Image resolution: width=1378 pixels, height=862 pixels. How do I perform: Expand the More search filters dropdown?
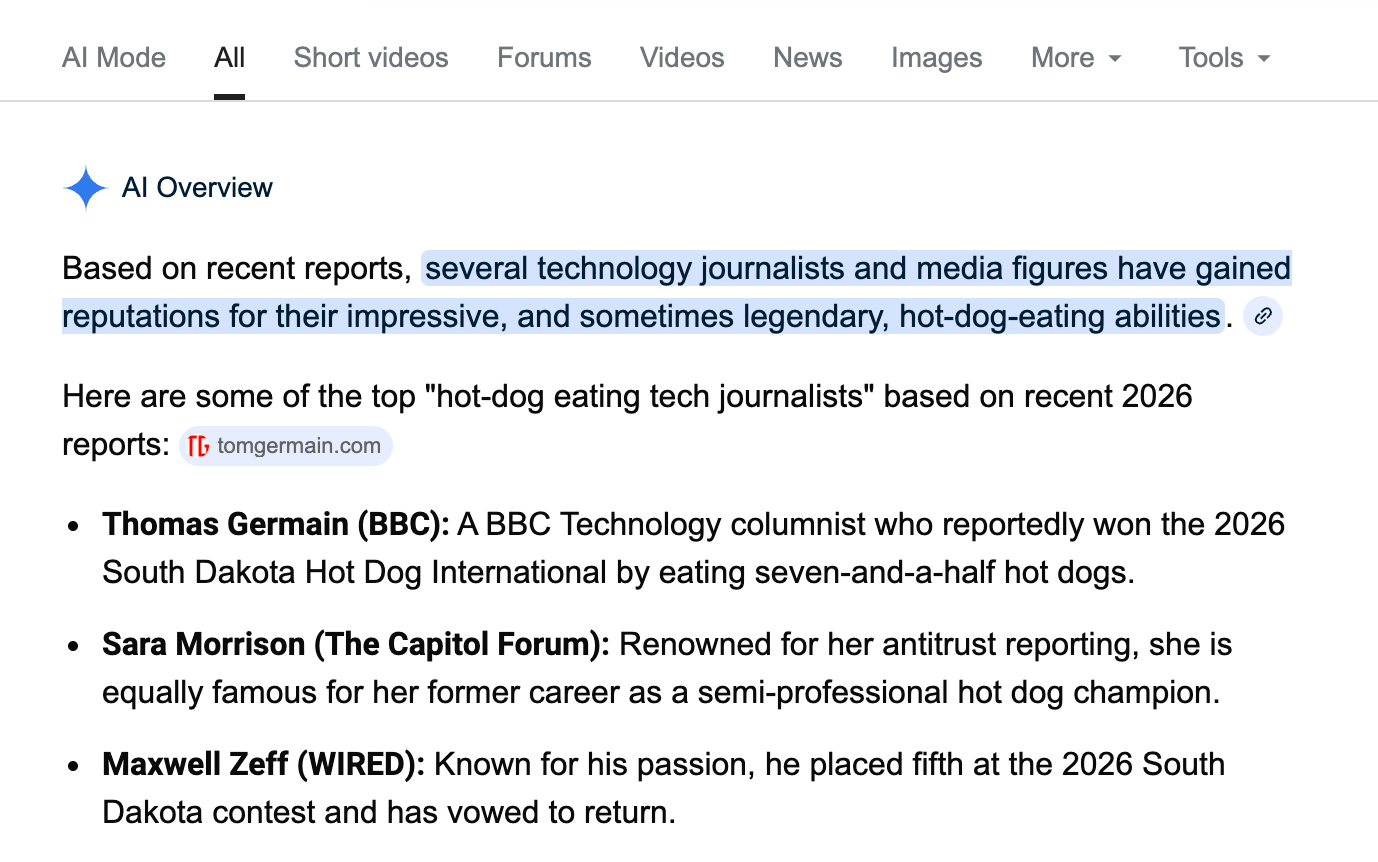click(x=1076, y=58)
